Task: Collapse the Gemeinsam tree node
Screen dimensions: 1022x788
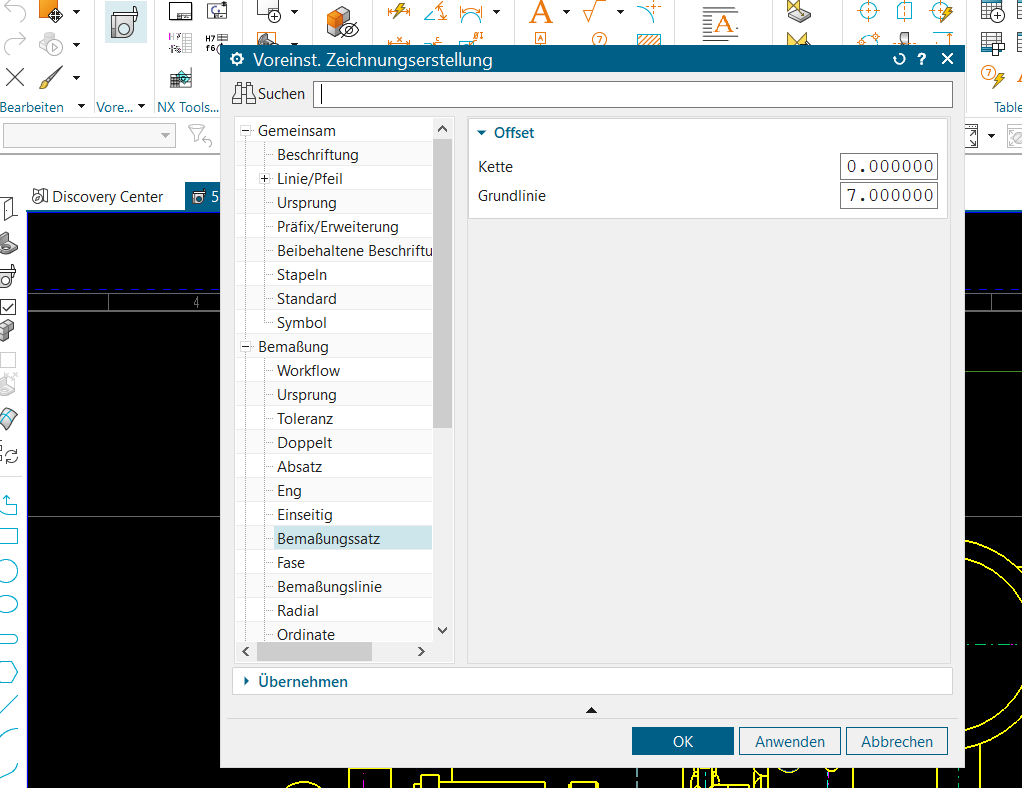Action: [x=246, y=131]
